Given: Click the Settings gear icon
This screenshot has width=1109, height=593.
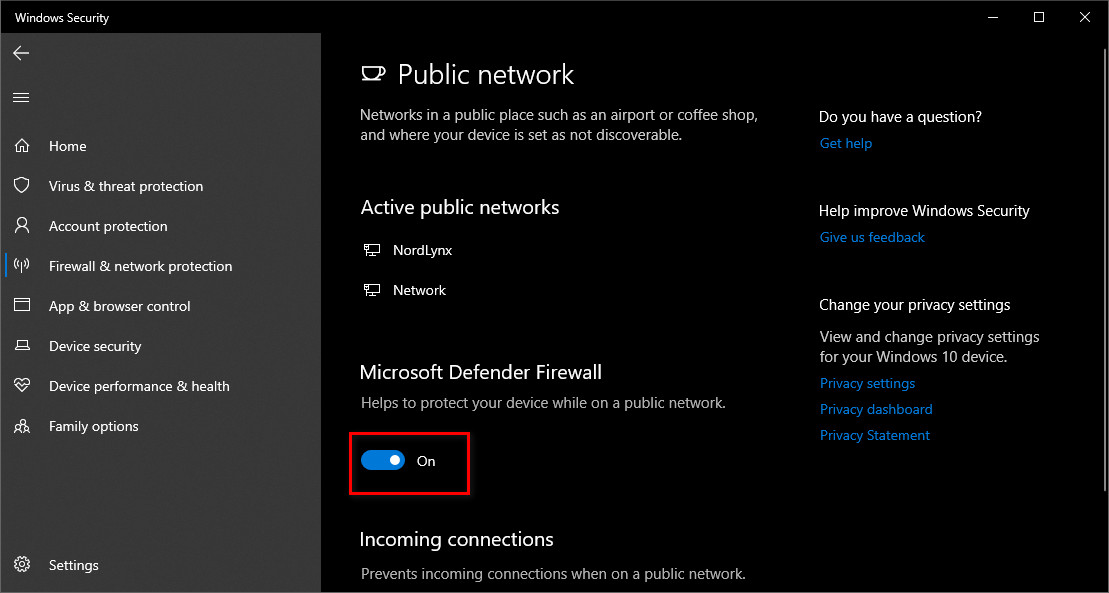Looking at the screenshot, I should coord(21,565).
